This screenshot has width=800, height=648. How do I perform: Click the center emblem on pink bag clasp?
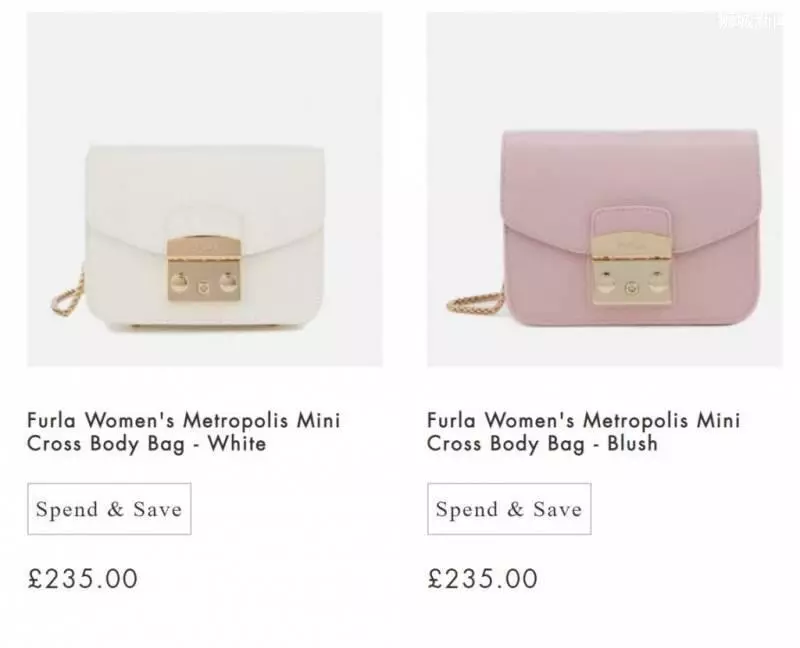click(632, 288)
